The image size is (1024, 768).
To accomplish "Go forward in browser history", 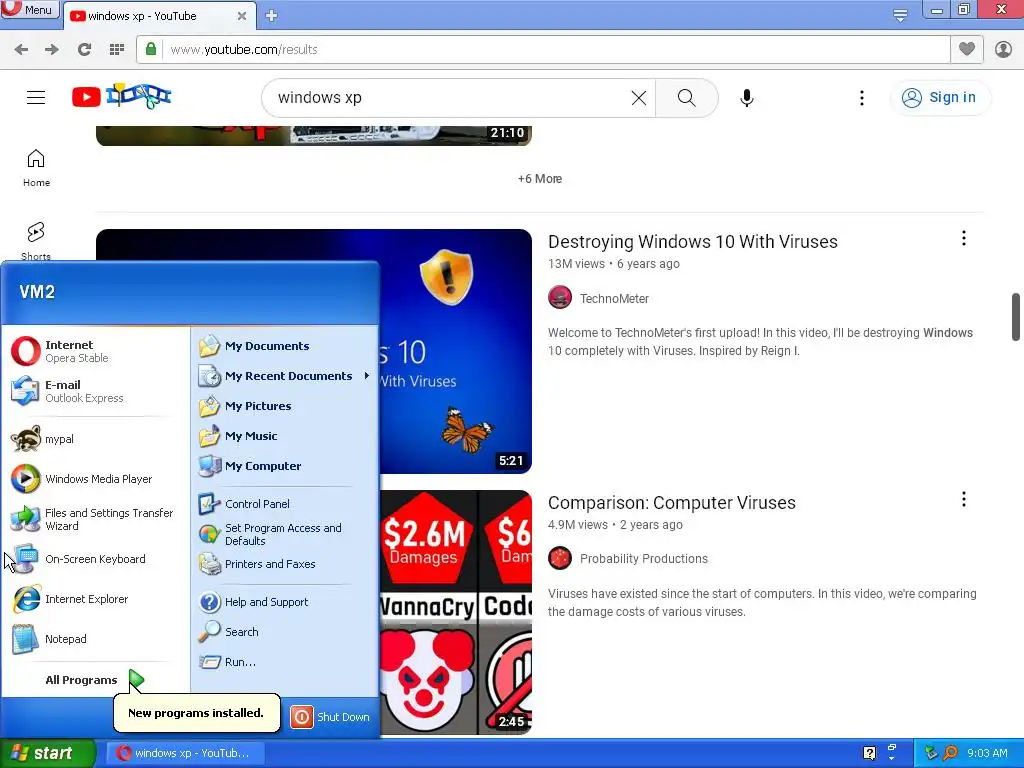I will tap(52, 50).
